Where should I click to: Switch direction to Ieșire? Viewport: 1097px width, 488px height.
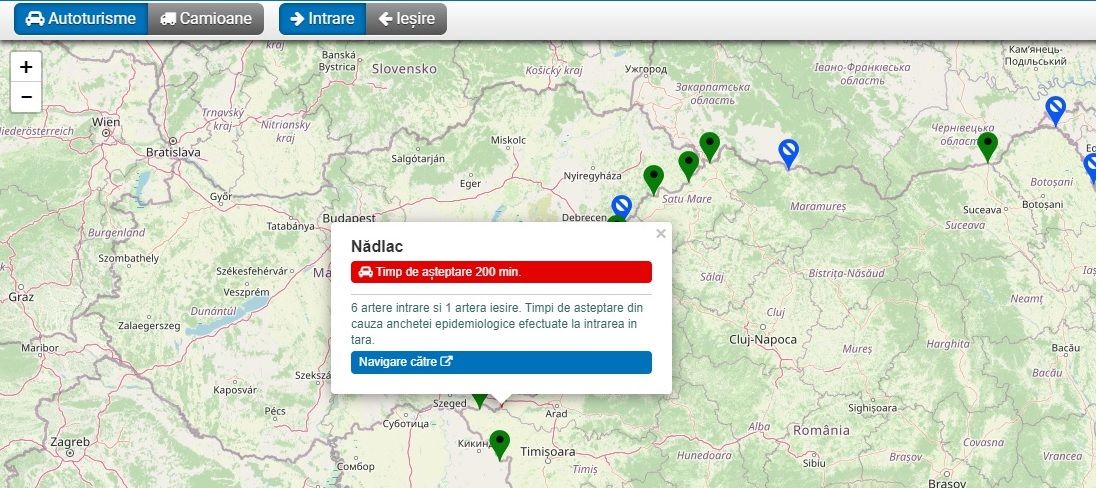[406, 19]
